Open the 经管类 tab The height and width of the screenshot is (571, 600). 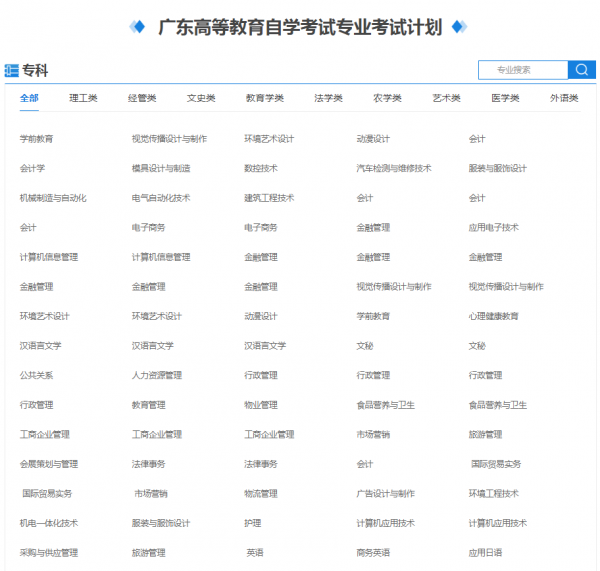pyautogui.click(x=142, y=98)
